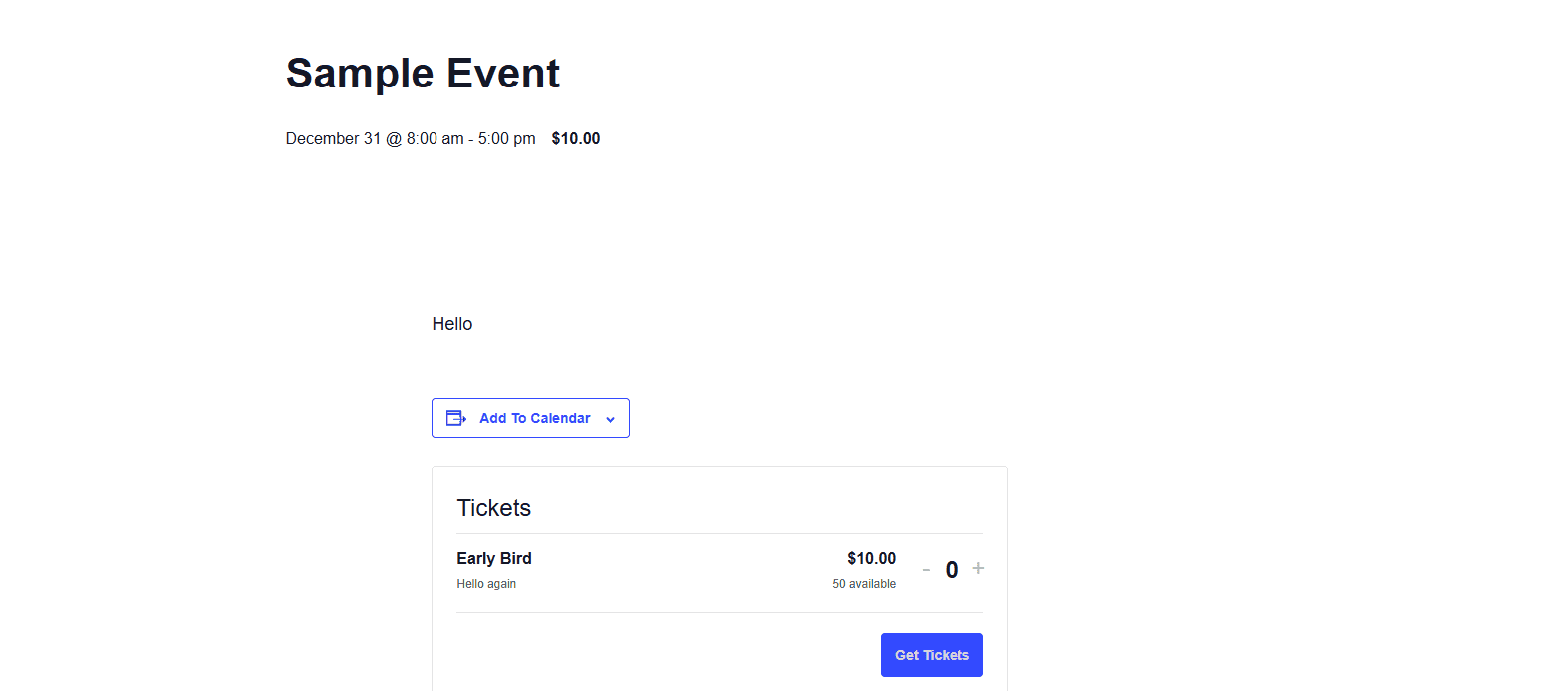1568x691 pixels.
Task: Click the Hello event description text
Action: coord(452,324)
